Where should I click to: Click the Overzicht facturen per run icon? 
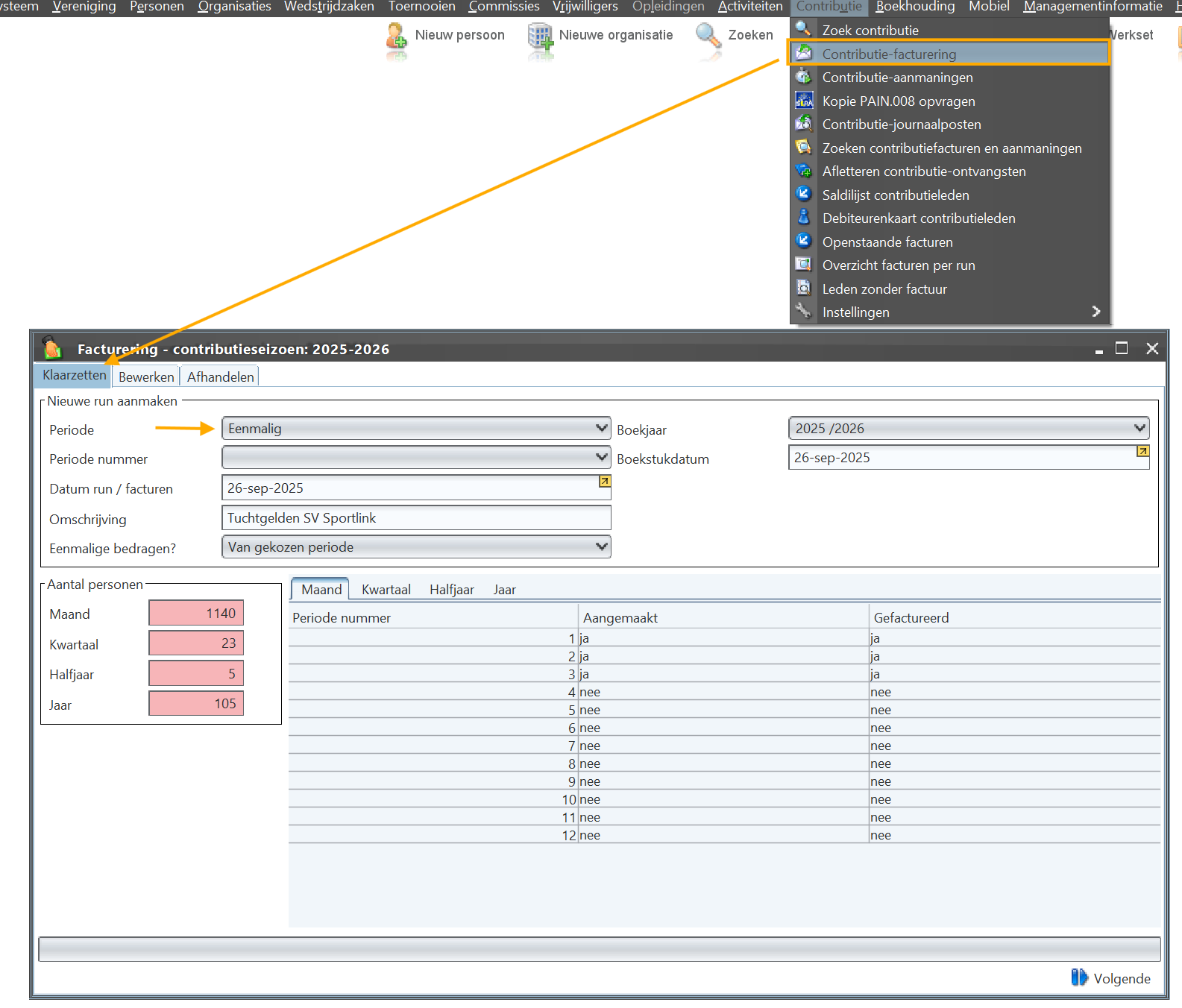[803, 265]
